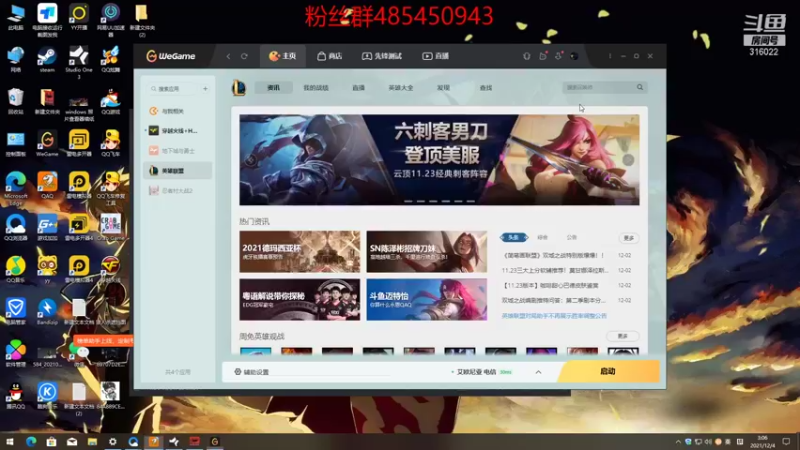Click 更多 beside the news filters
This screenshot has height=450, width=800.
coord(629,238)
